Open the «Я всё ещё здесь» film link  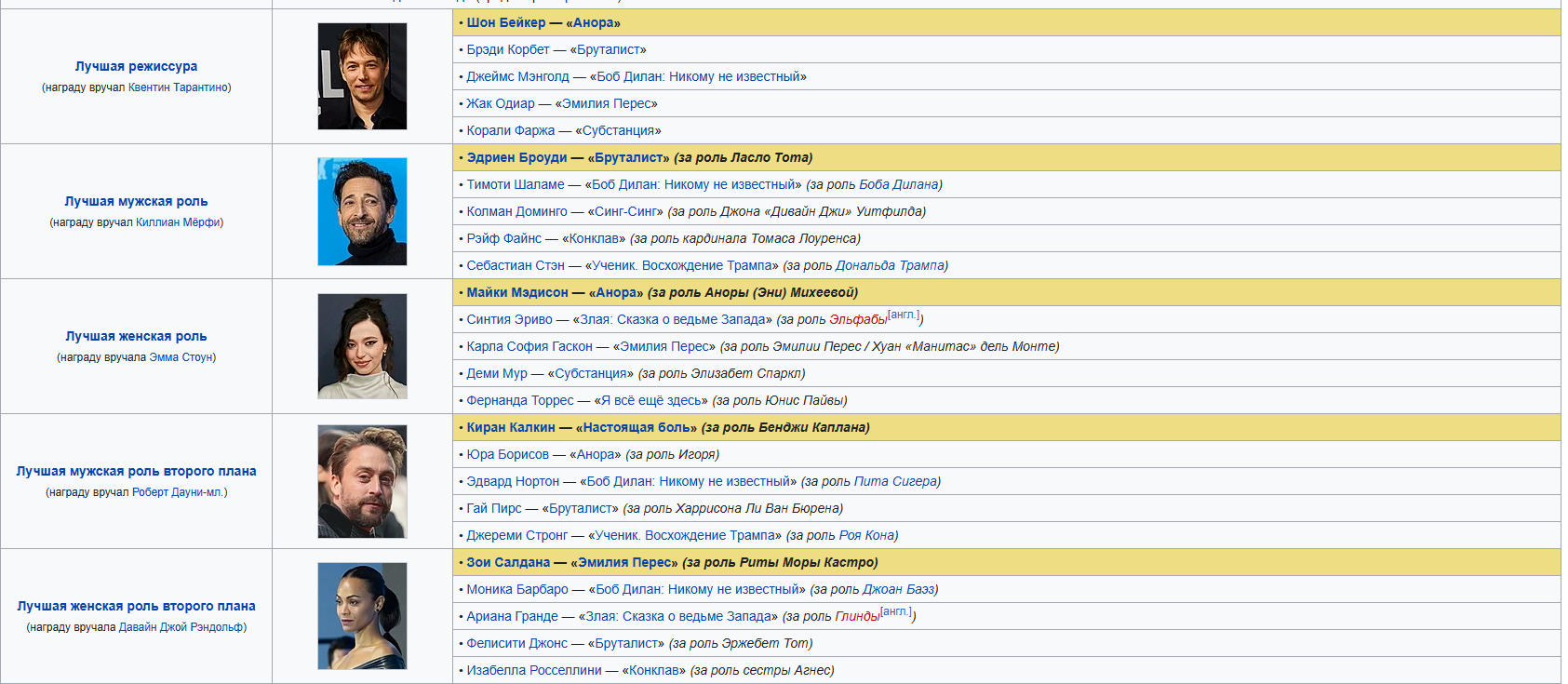click(651, 400)
